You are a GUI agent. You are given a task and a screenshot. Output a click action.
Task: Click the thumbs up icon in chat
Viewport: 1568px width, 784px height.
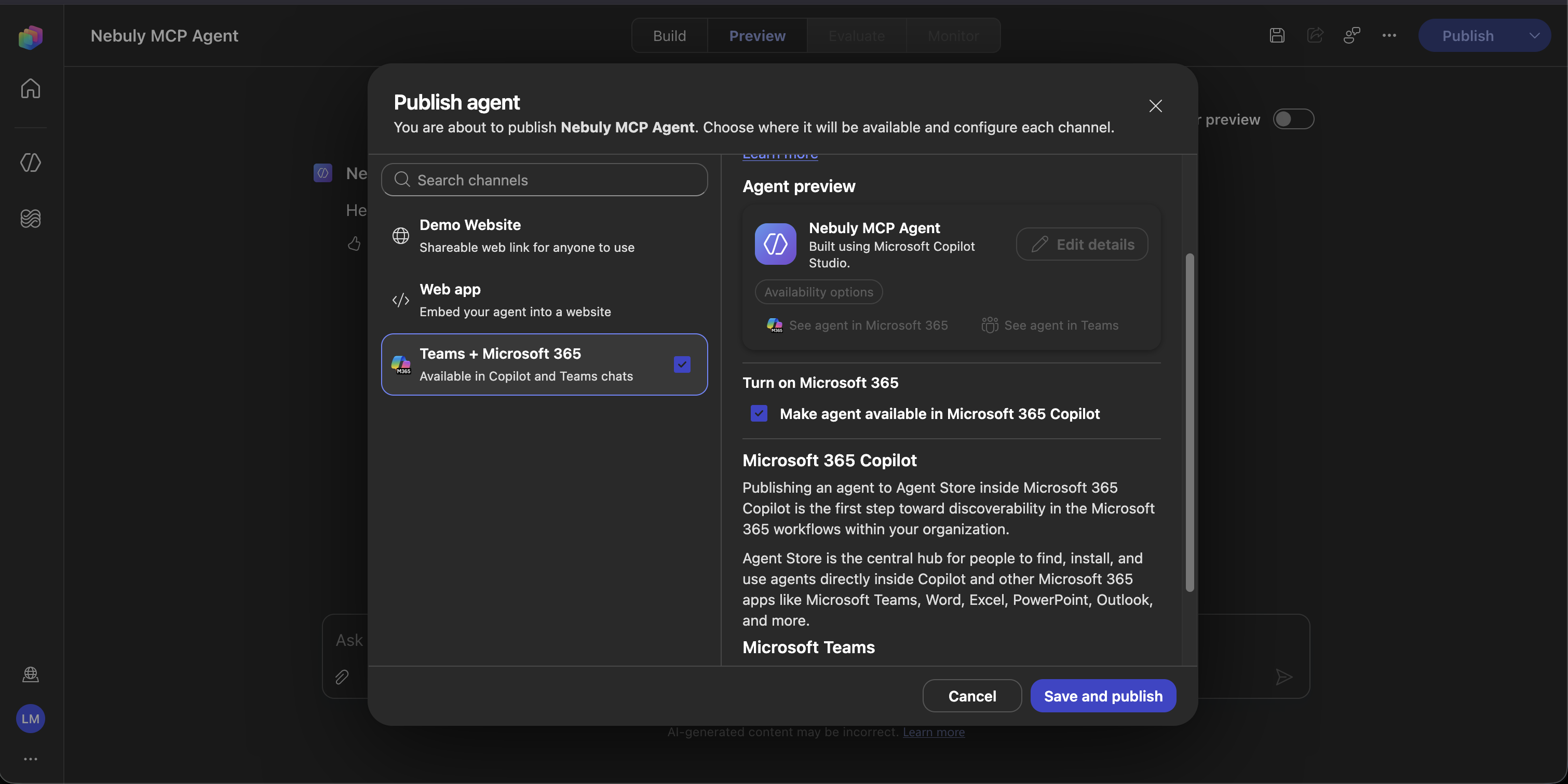click(354, 244)
